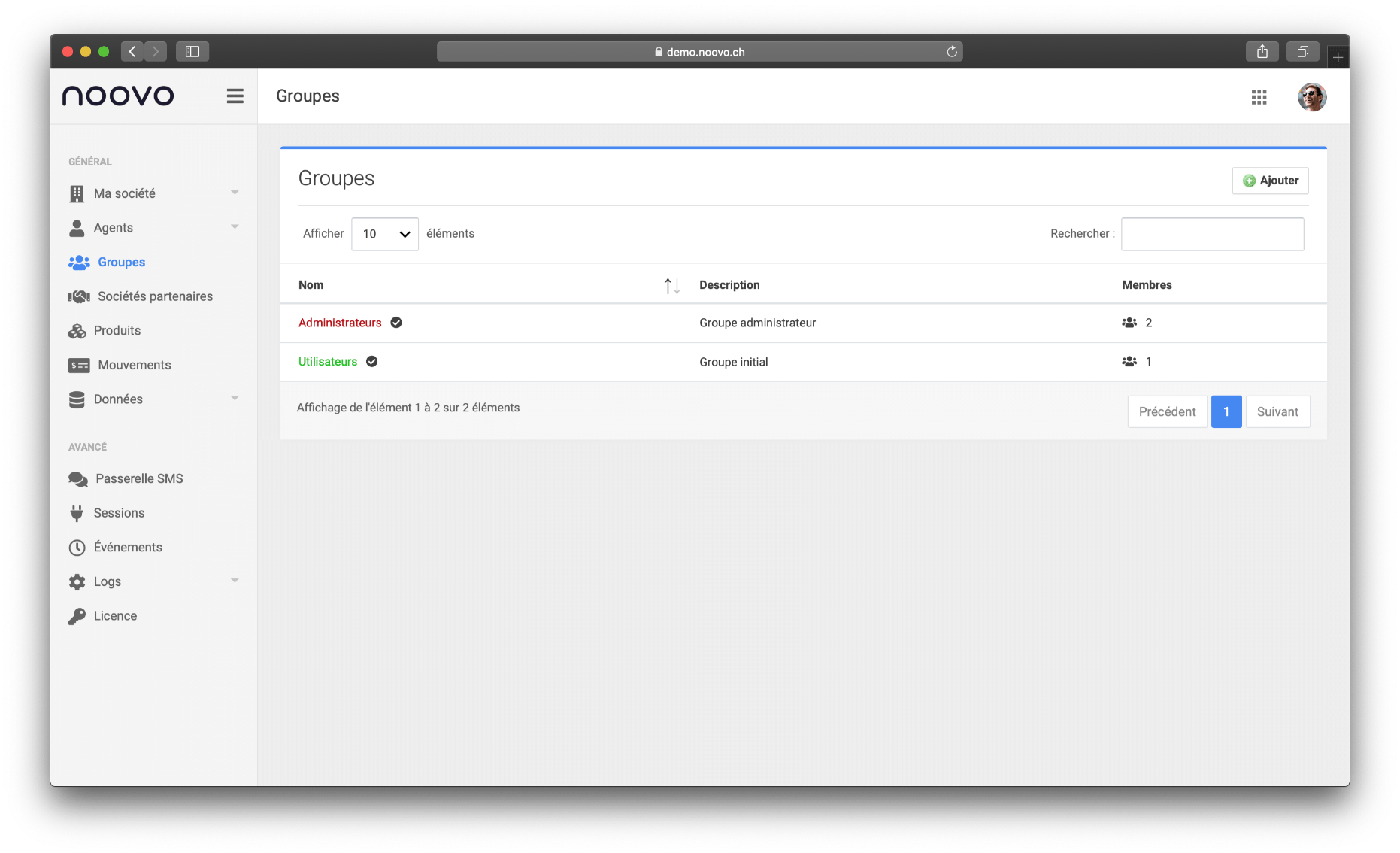Click the Sociétés partenaires handshake icon
Image resolution: width=1400 pixels, height=853 pixels.
point(79,296)
